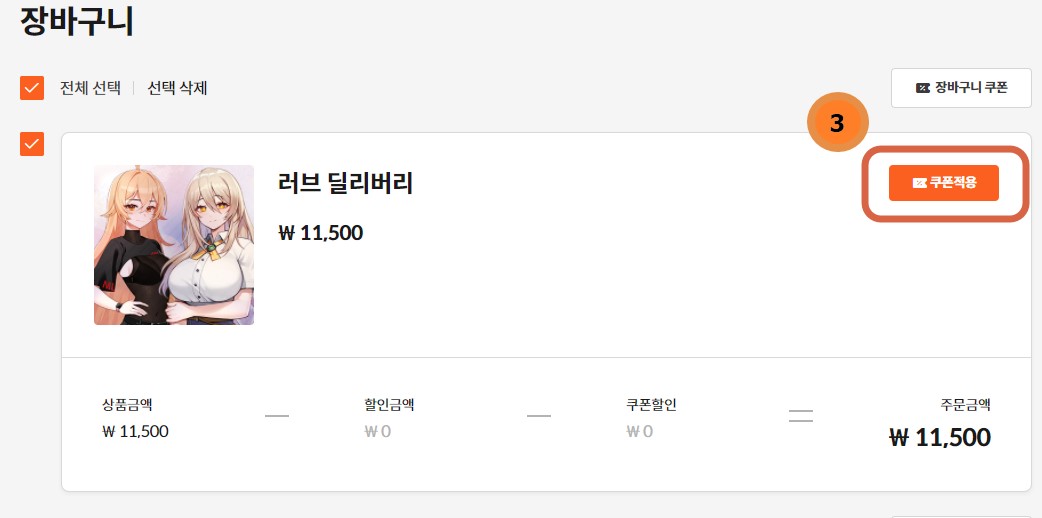Click the 장바구니 page heading
Screen dimensions: 1042x518
[x=77, y=22]
